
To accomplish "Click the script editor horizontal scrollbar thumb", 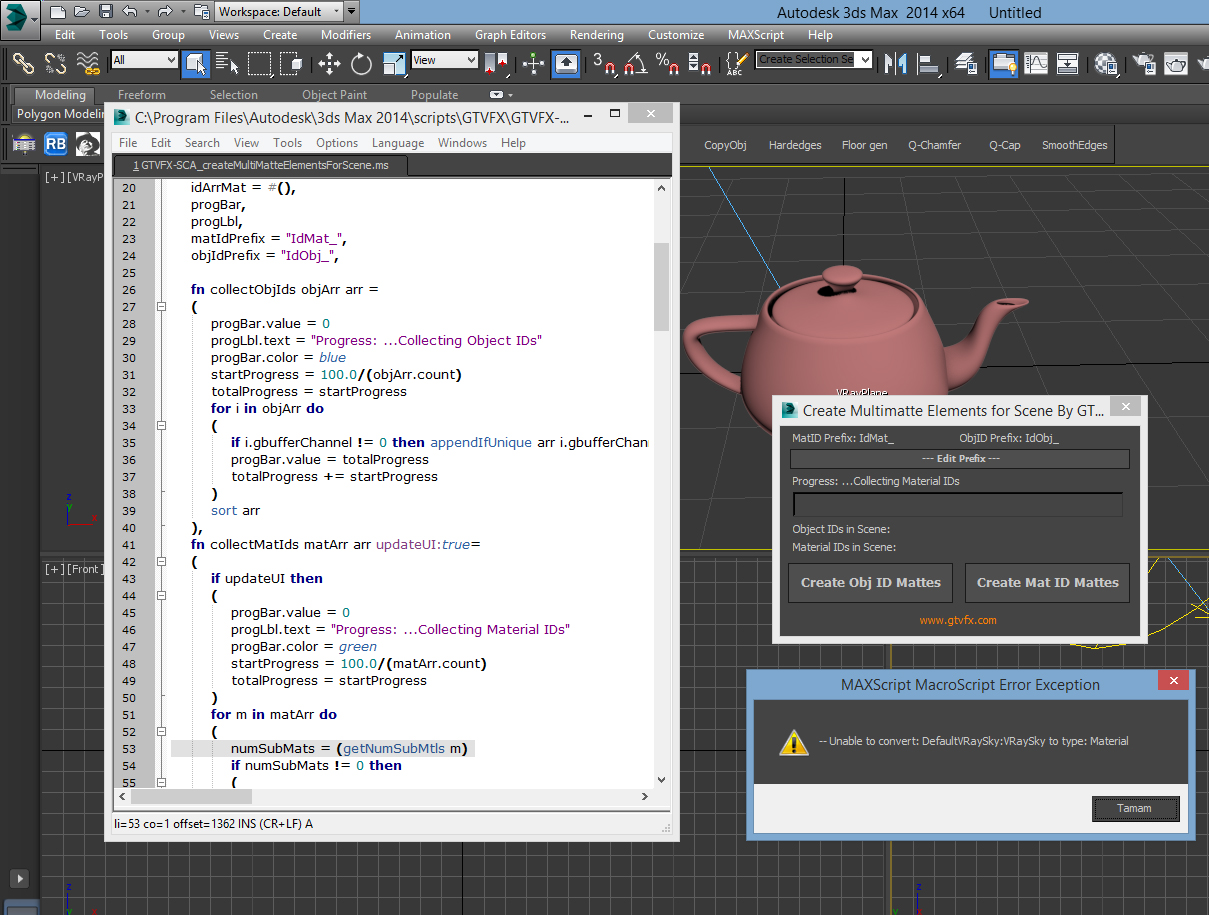I will [190, 797].
